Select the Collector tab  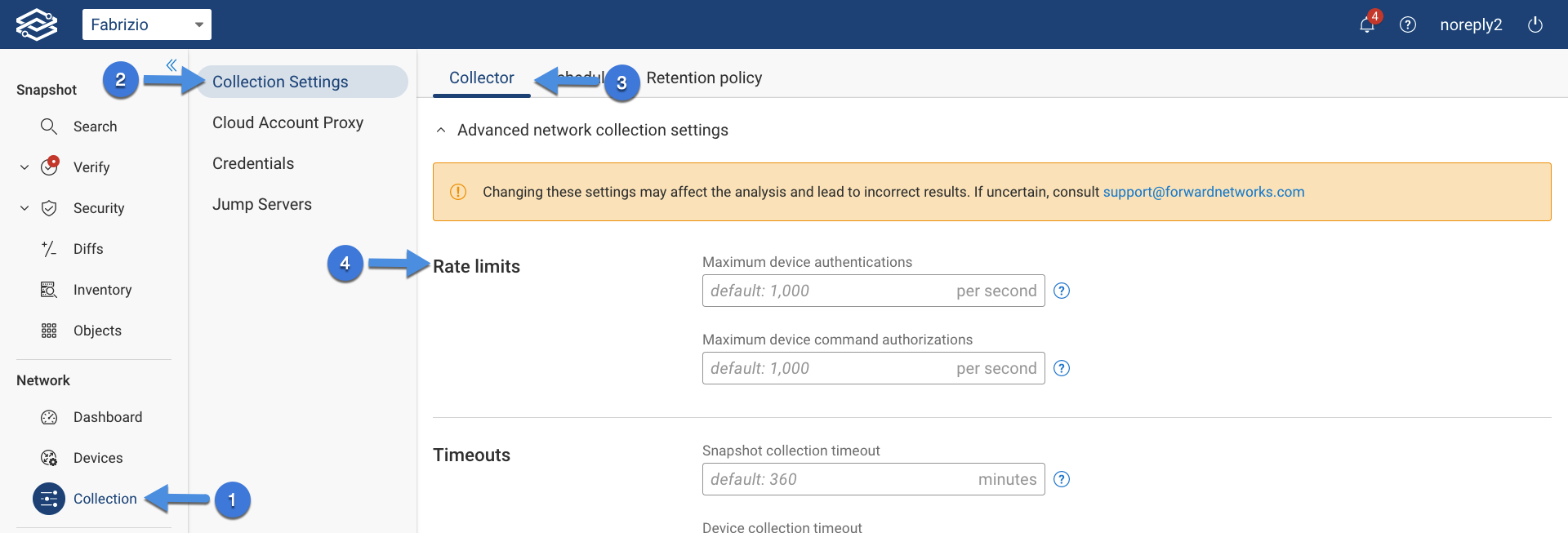(482, 78)
